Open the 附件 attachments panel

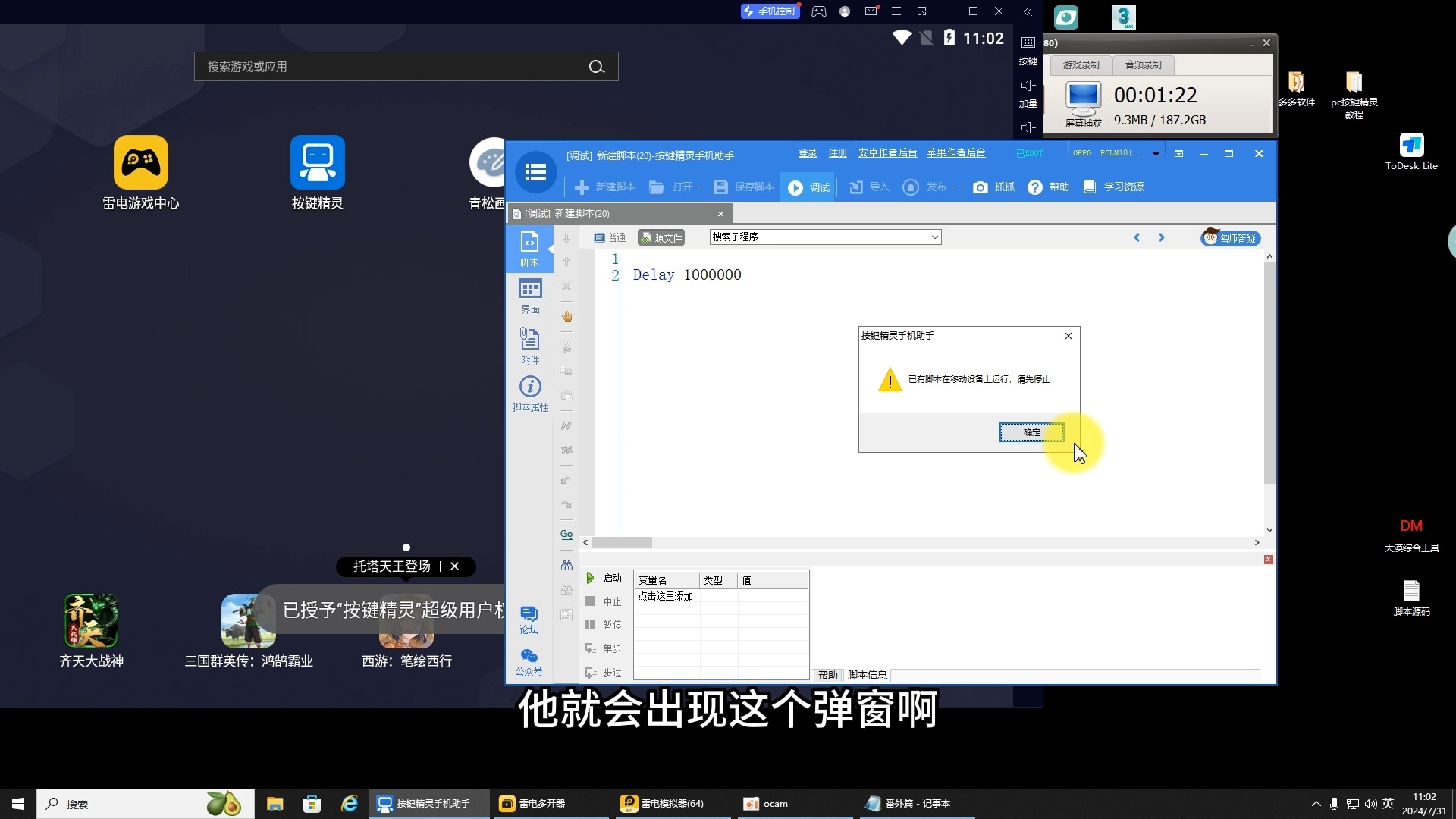tap(529, 345)
